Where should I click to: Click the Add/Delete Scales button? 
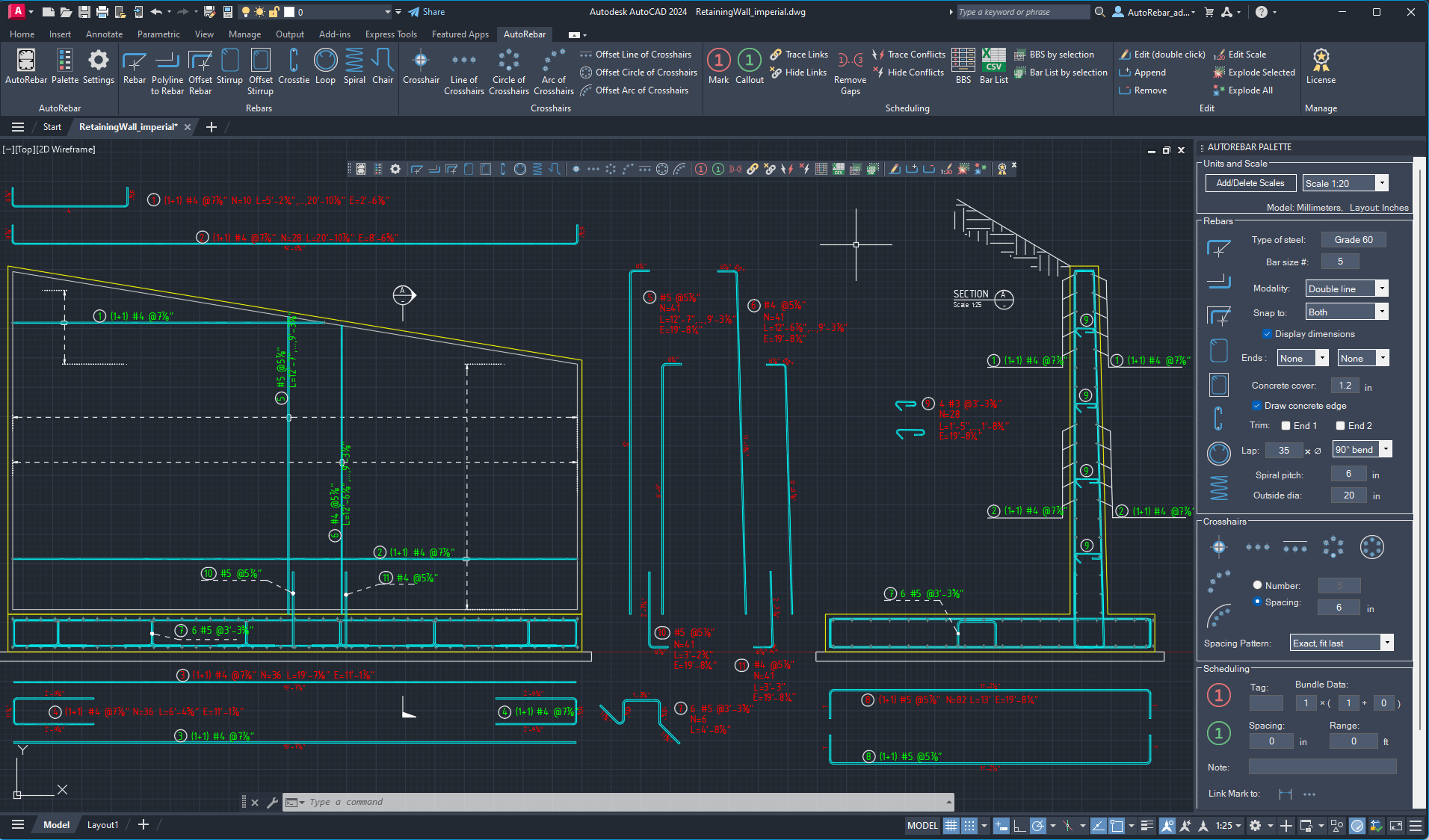[x=1250, y=183]
